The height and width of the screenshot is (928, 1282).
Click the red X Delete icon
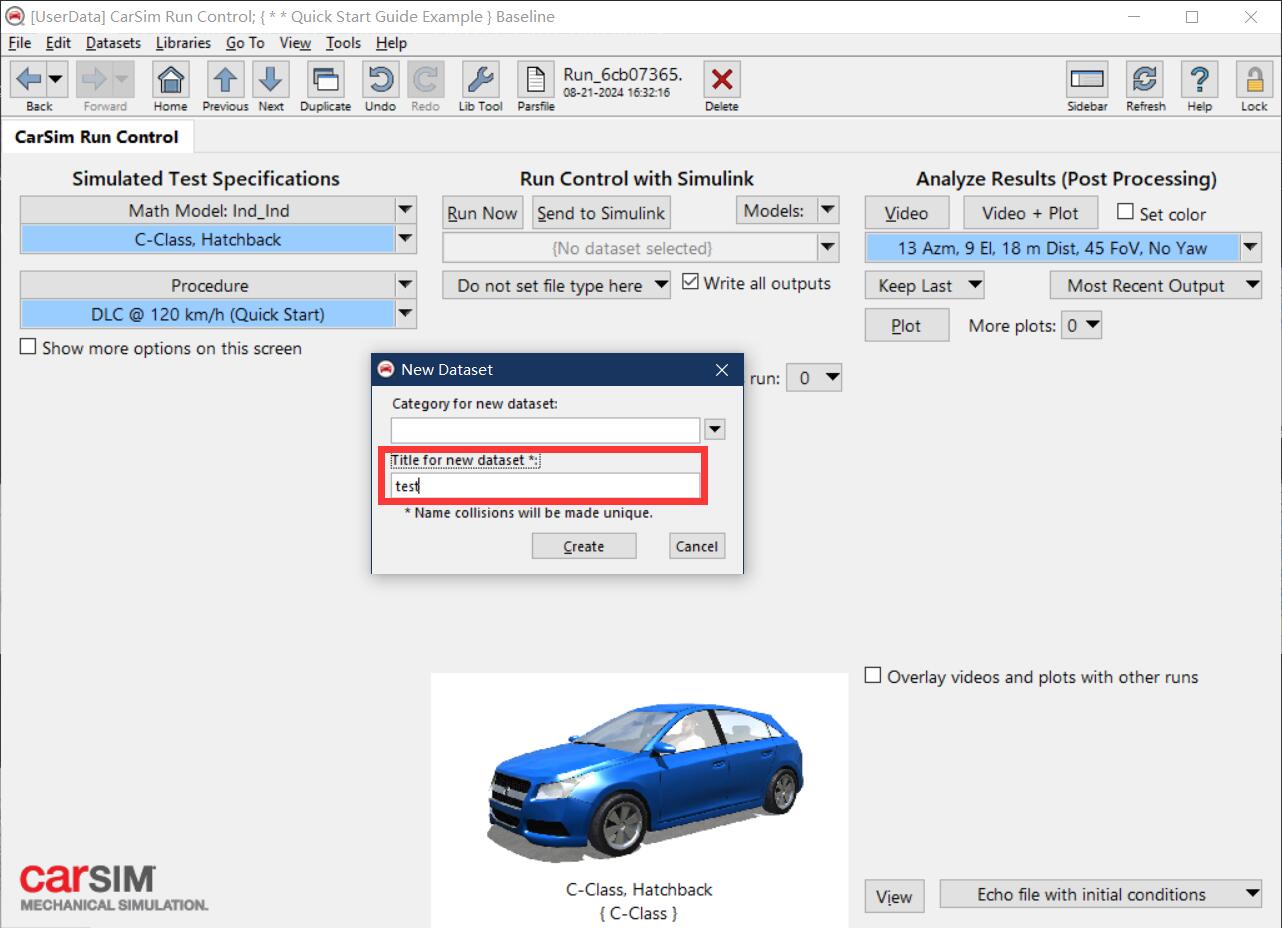722,79
